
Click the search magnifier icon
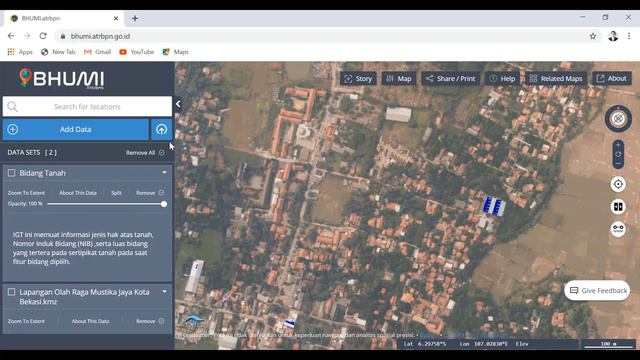coord(12,107)
